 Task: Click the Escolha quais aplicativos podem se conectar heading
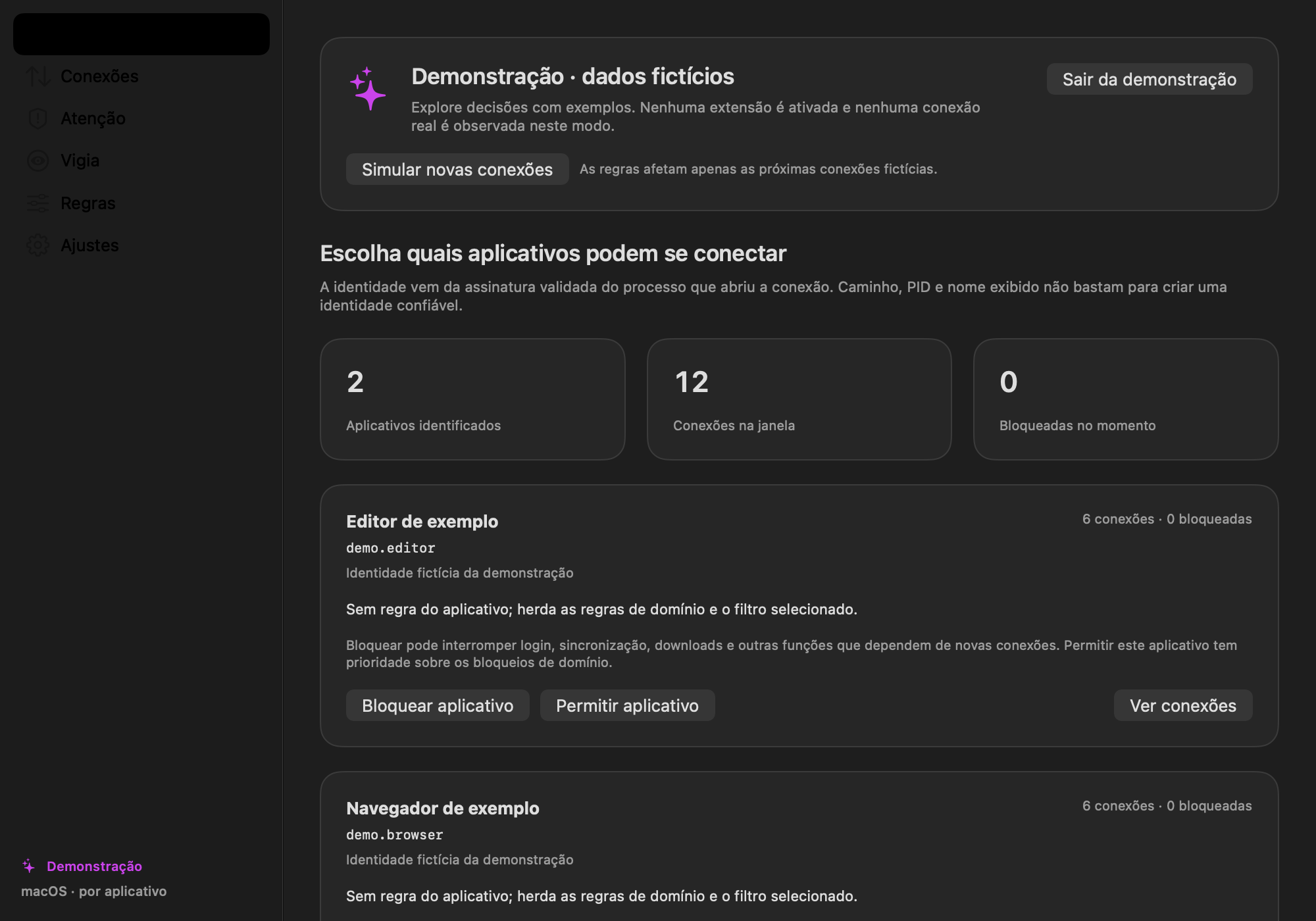coord(553,253)
